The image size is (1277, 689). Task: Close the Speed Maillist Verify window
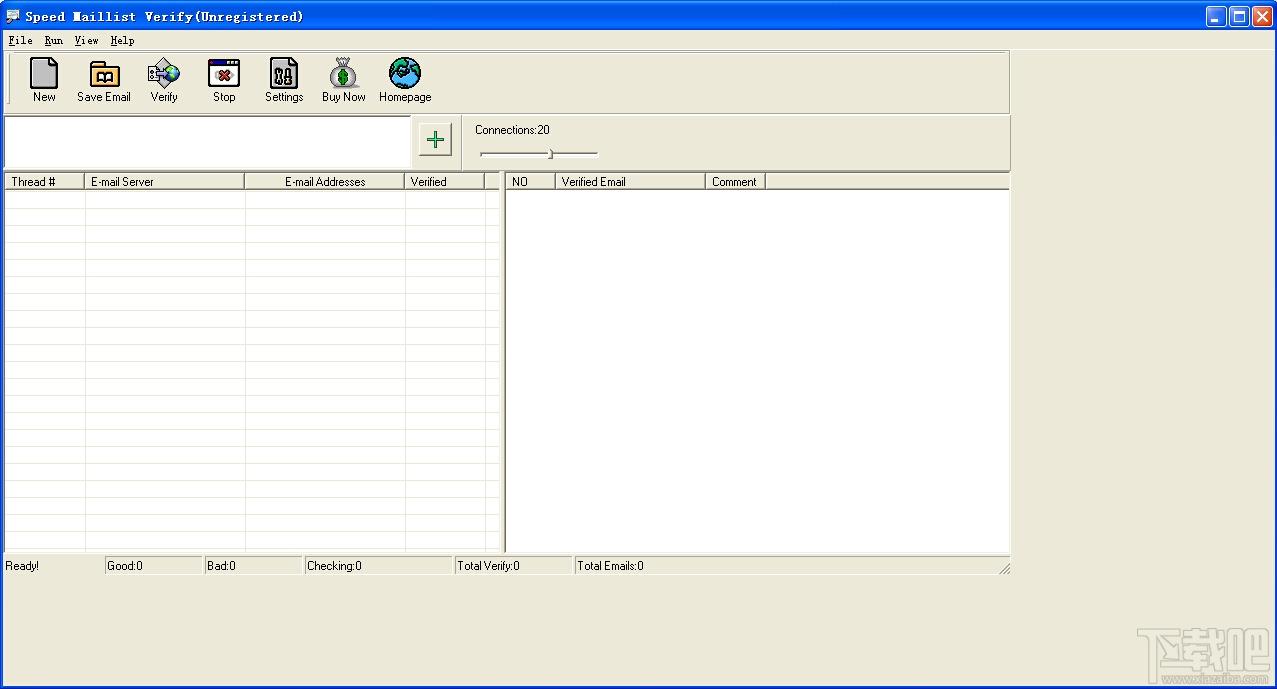pyautogui.click(x=1262, y=16)
